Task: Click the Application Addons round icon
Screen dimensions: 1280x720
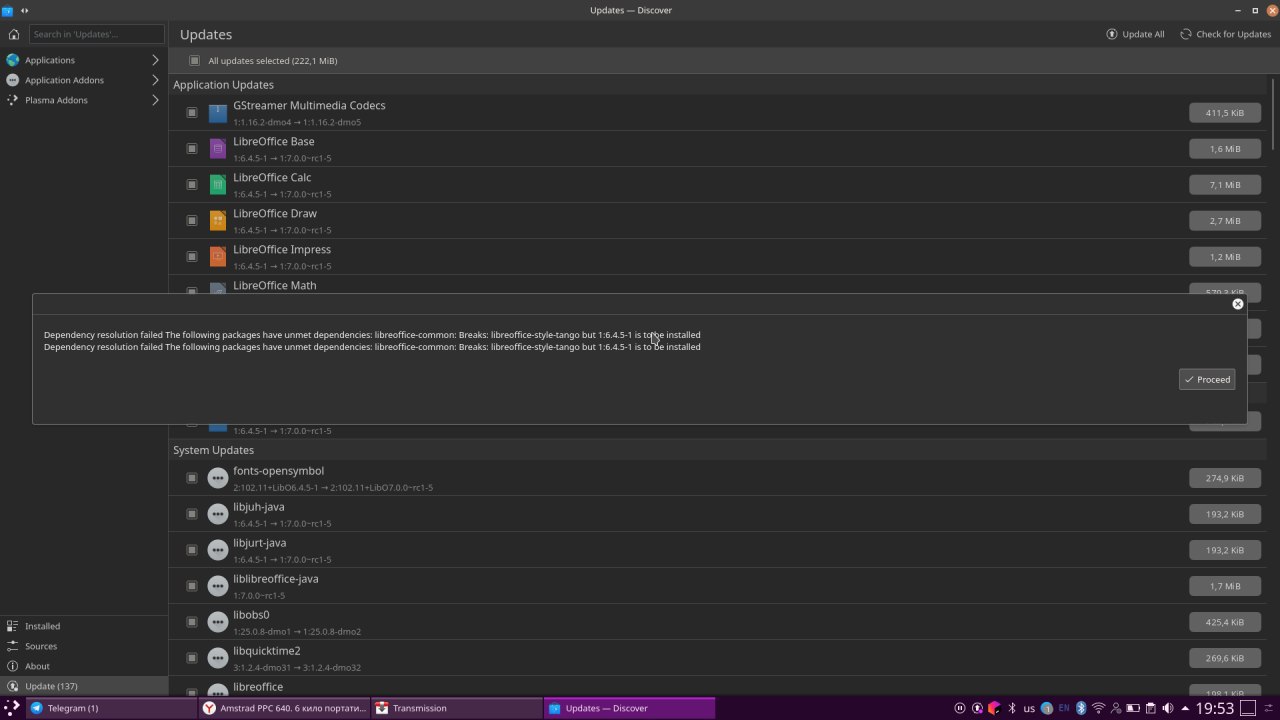Action: click(x=13, y=80)
